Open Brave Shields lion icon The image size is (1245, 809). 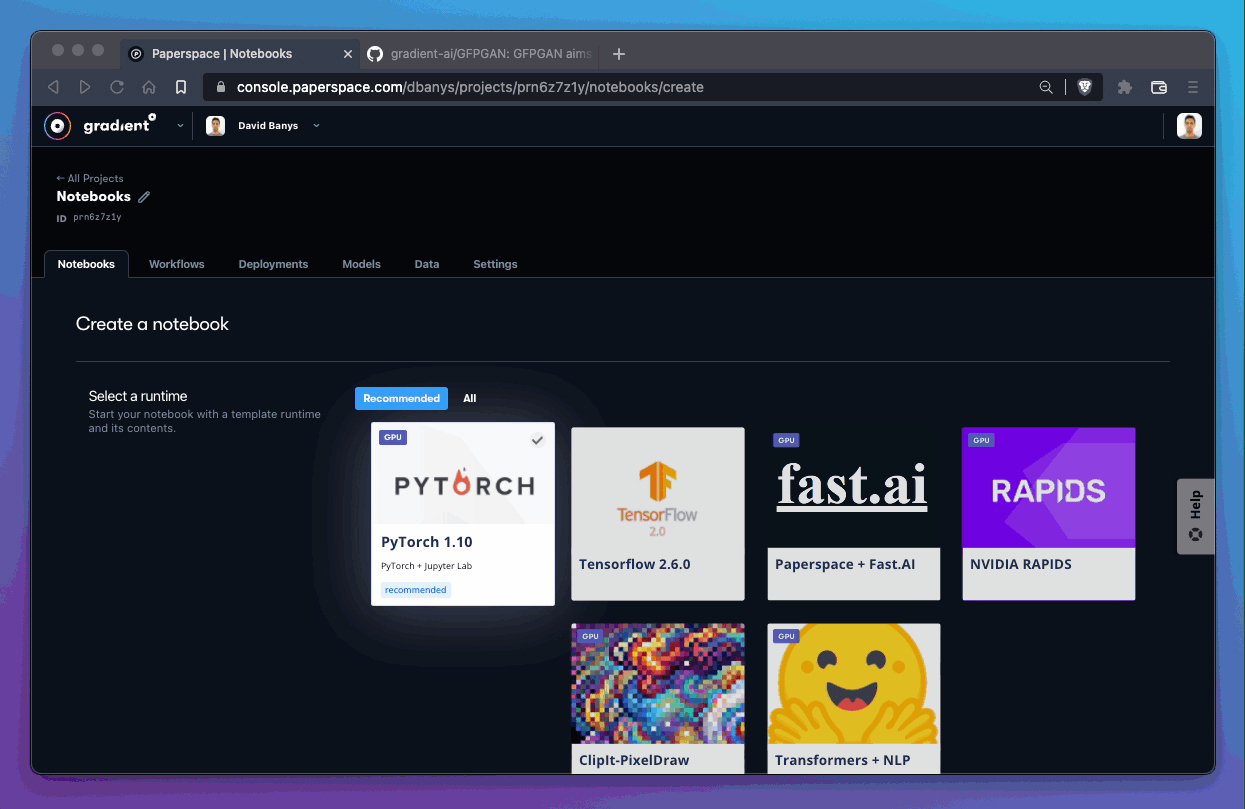pyautogui.click(x=1085, y=87)
